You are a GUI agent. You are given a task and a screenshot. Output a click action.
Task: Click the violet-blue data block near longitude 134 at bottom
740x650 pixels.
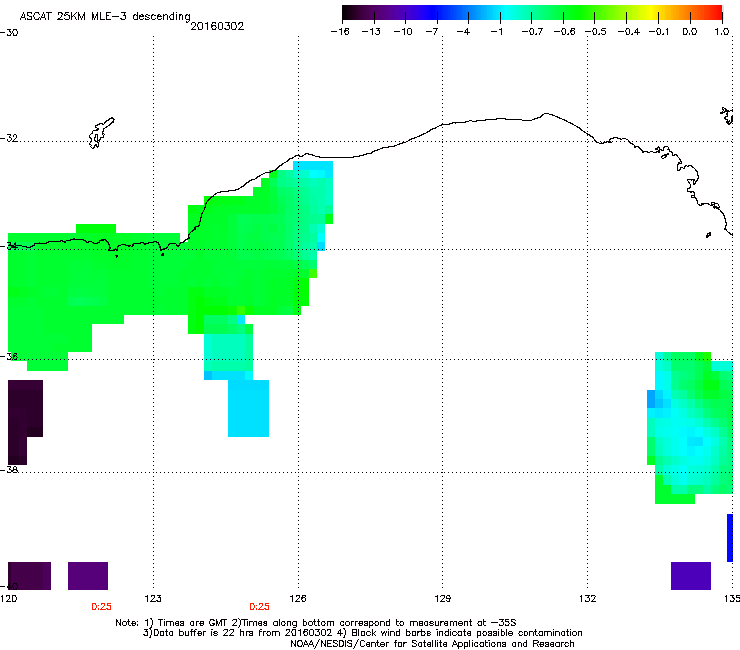point(691,576)
